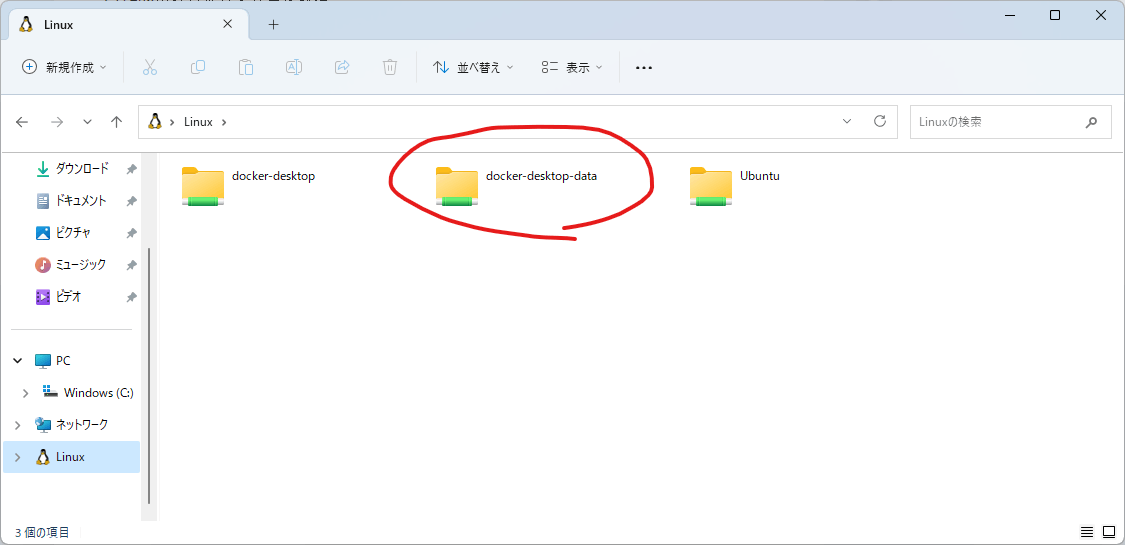This screenshot has height=545, width=1125.
Task: Refresh the current folder view
Action: coord(880,121)
